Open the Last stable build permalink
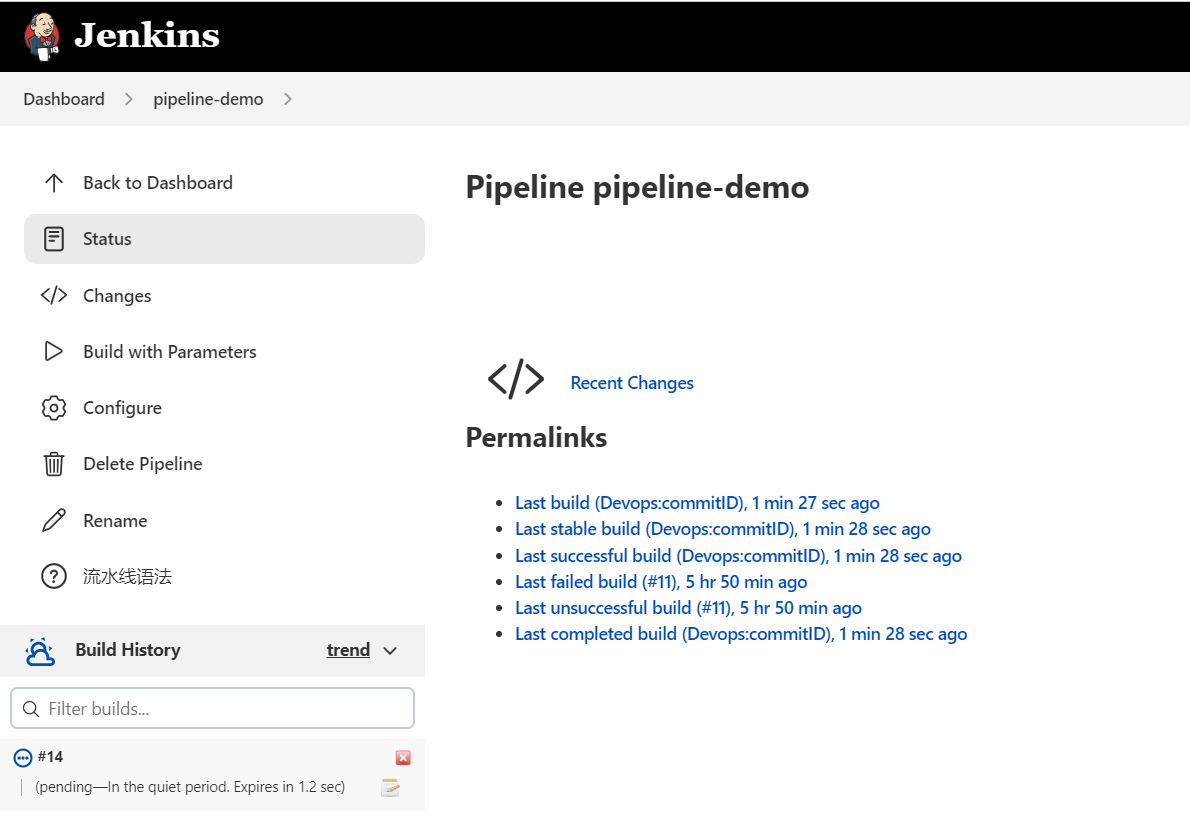This screenshot has width=1190, height=813. click(x=723, y=529)
